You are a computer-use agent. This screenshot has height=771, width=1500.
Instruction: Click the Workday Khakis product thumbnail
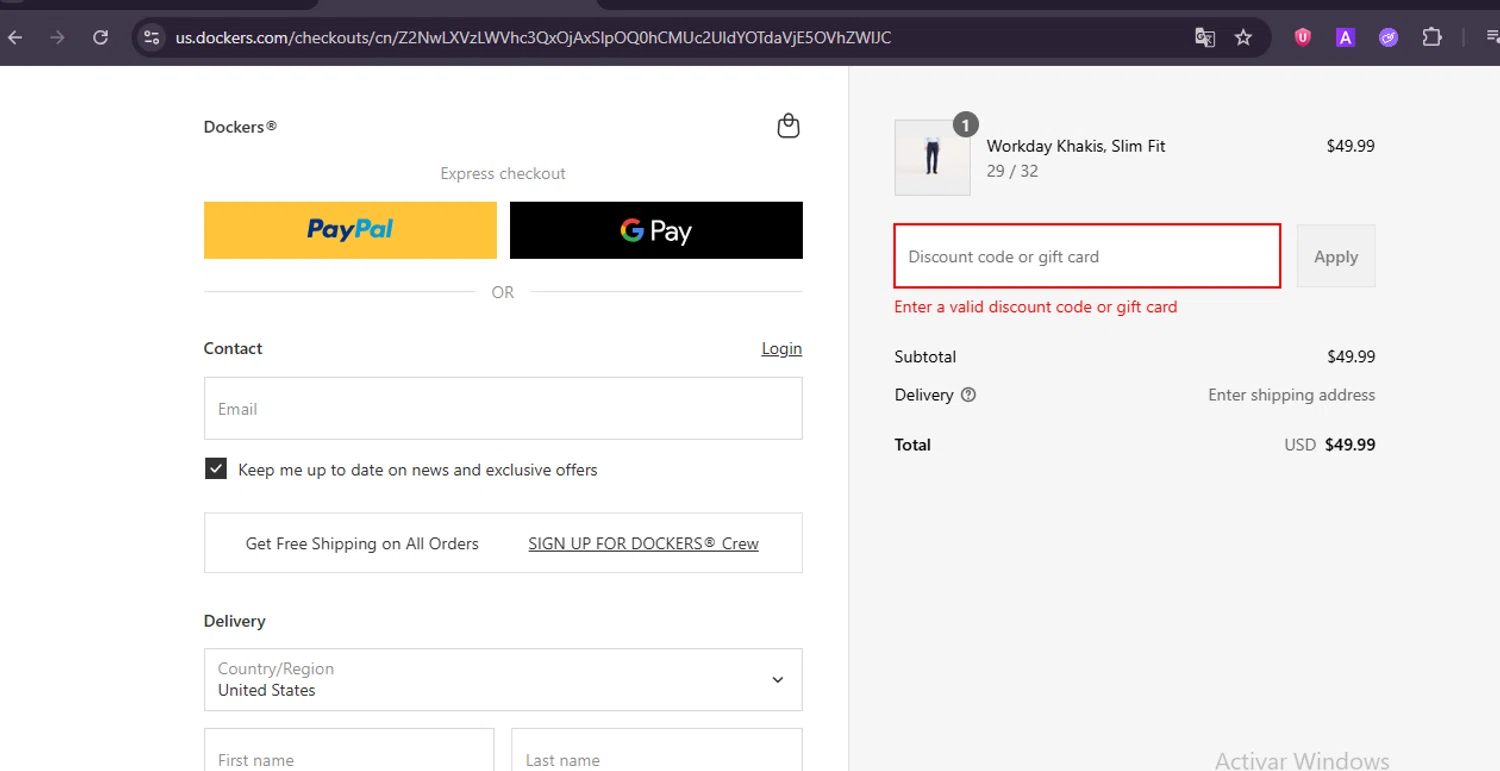click(x=932, y=158)
